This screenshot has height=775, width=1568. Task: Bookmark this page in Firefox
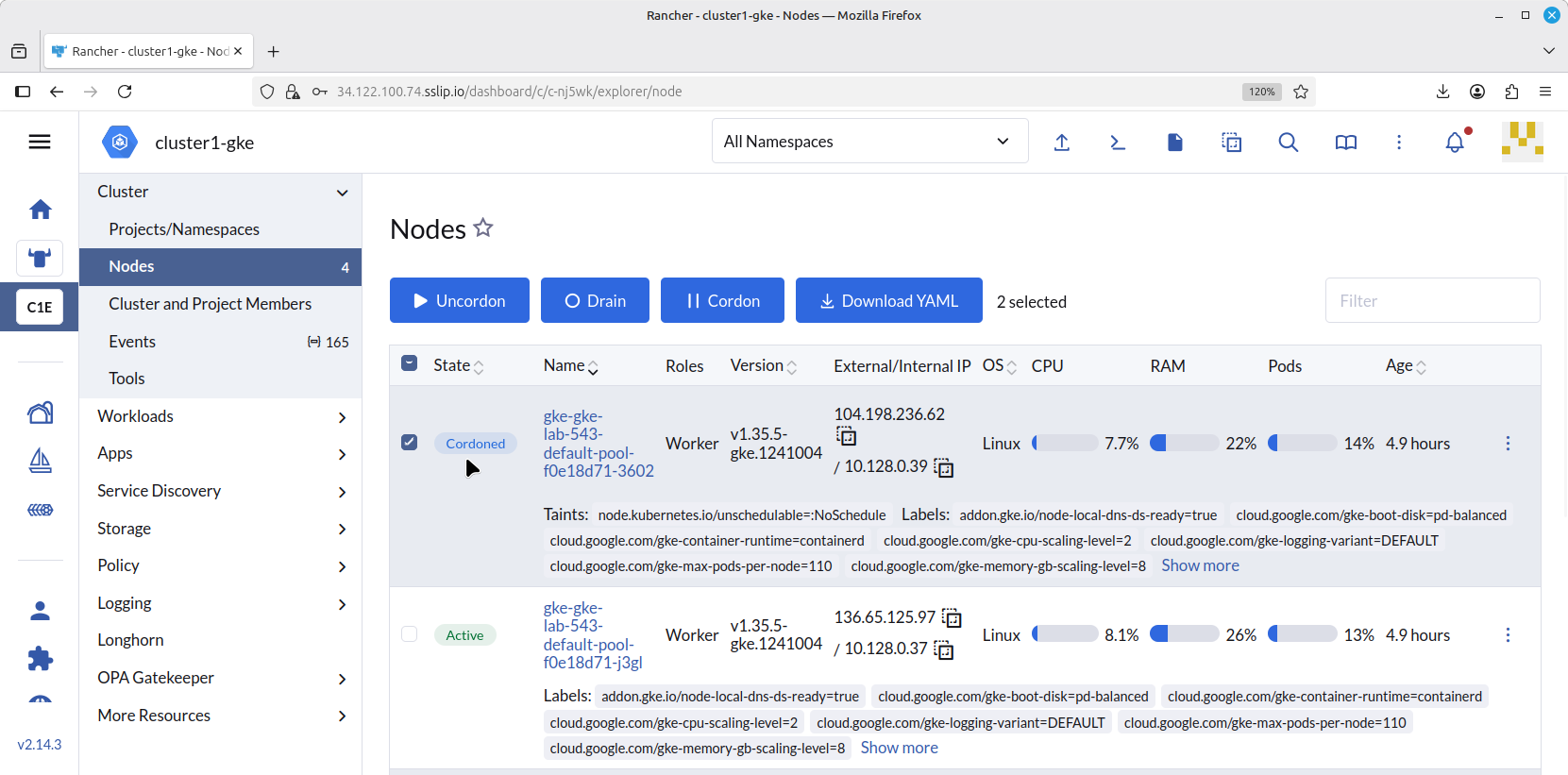(x=1301, y=92)
